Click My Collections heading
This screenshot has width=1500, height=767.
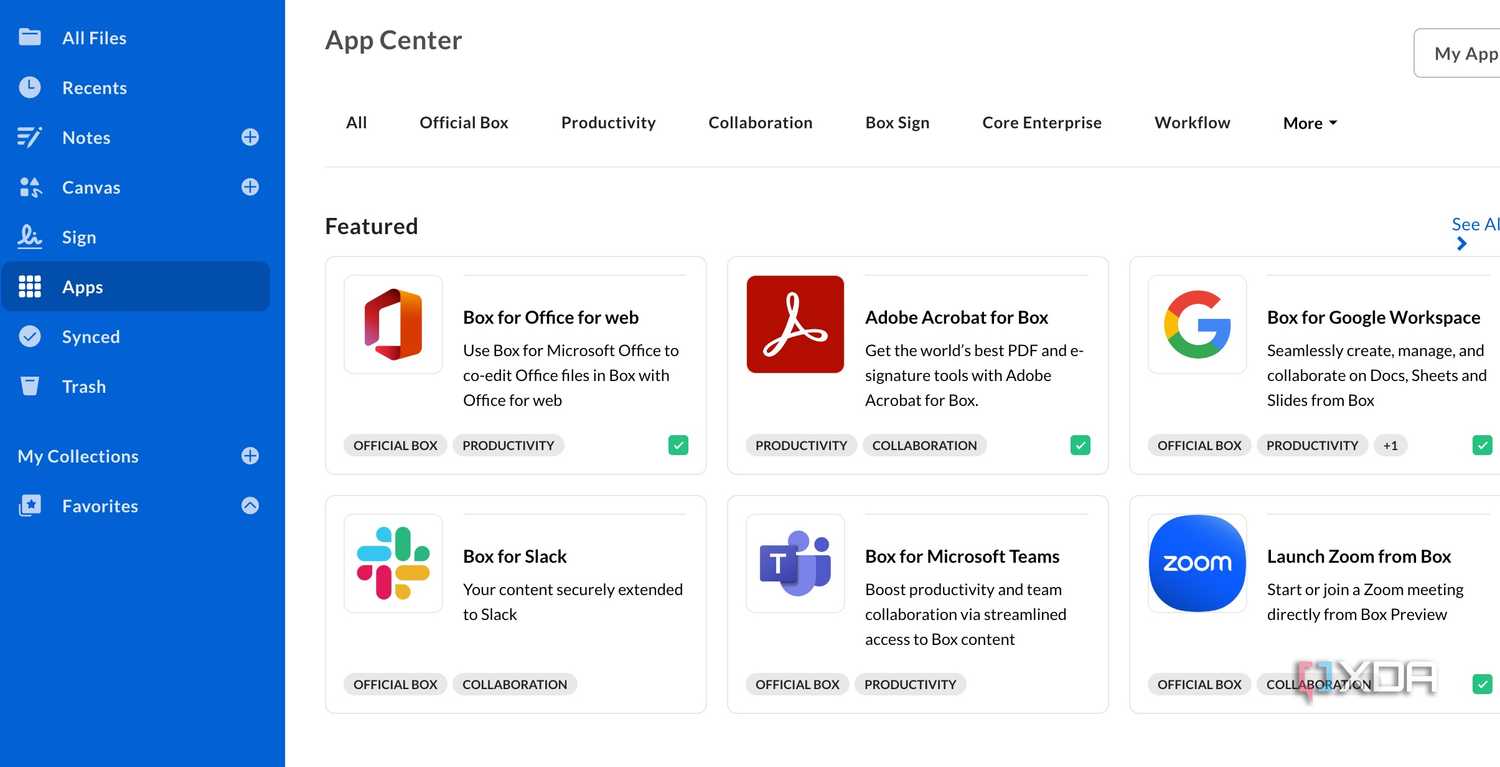click(x=78, y=456)
